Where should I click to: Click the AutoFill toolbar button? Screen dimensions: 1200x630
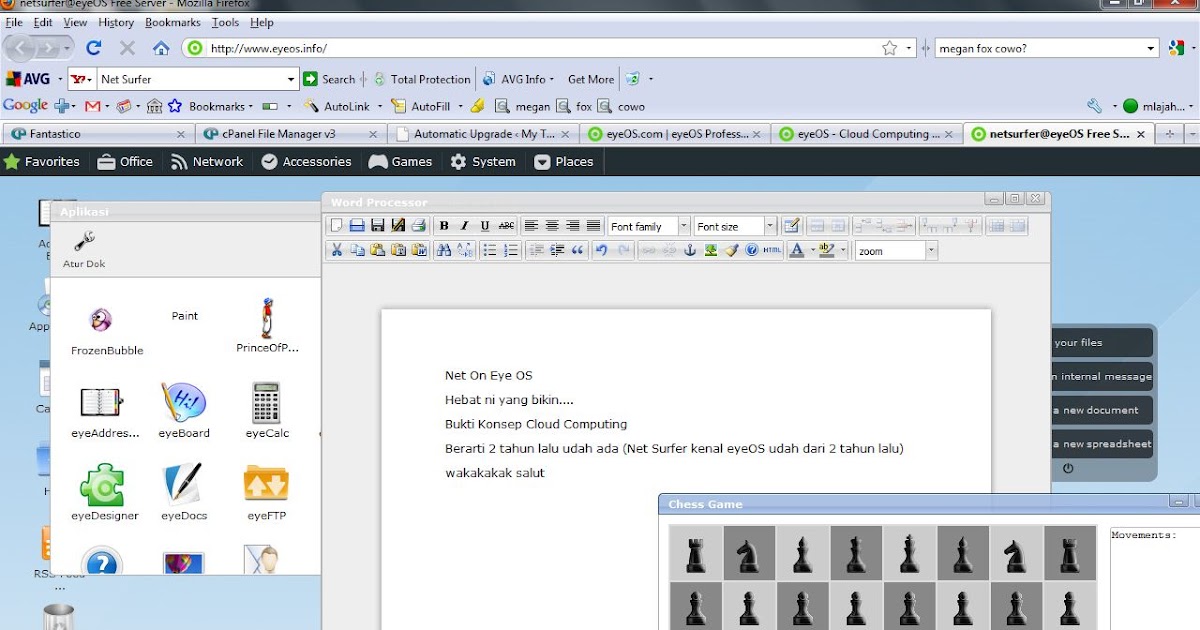[x=421, y=106]
